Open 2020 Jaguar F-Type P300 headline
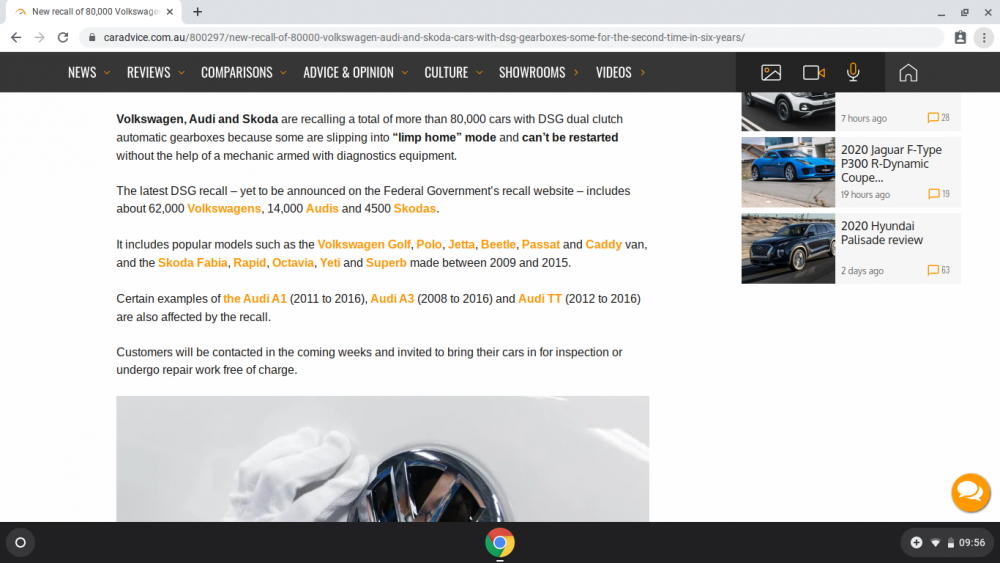This screenshot has height=563, width=1000. pos(891,164)
